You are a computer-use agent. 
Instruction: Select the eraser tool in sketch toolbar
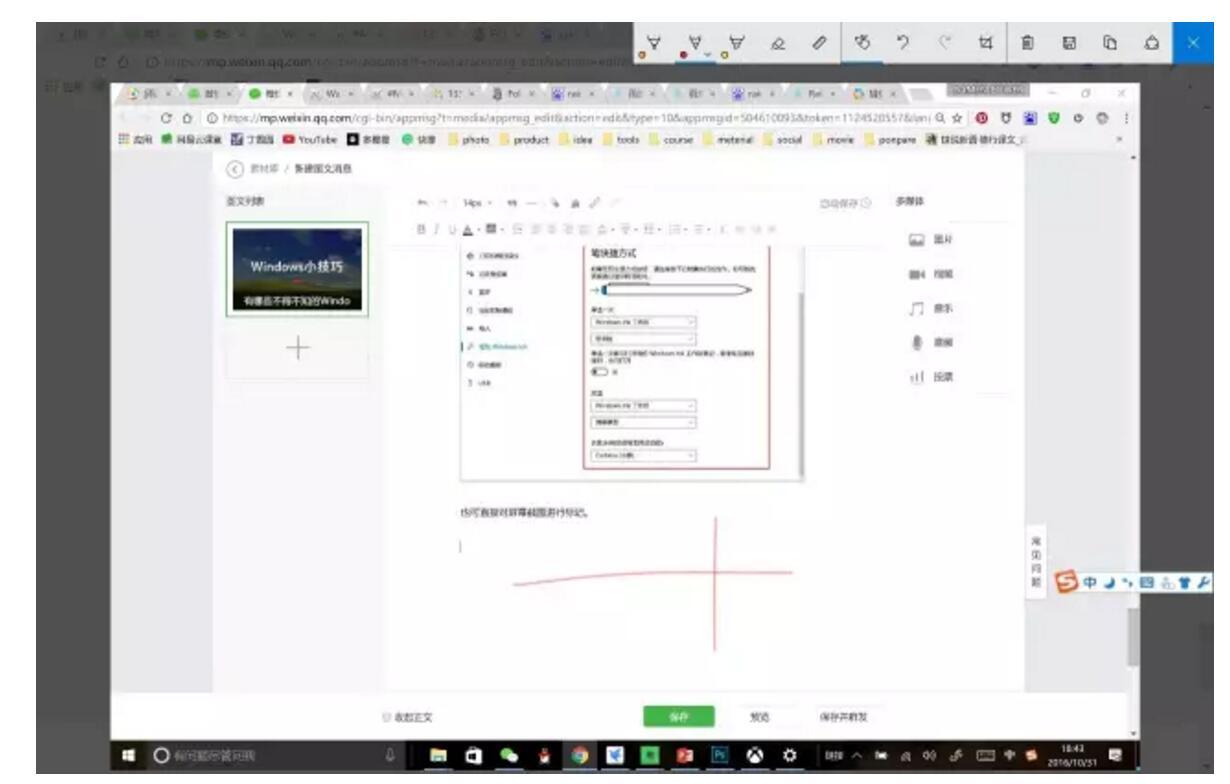tap(776, 43)
